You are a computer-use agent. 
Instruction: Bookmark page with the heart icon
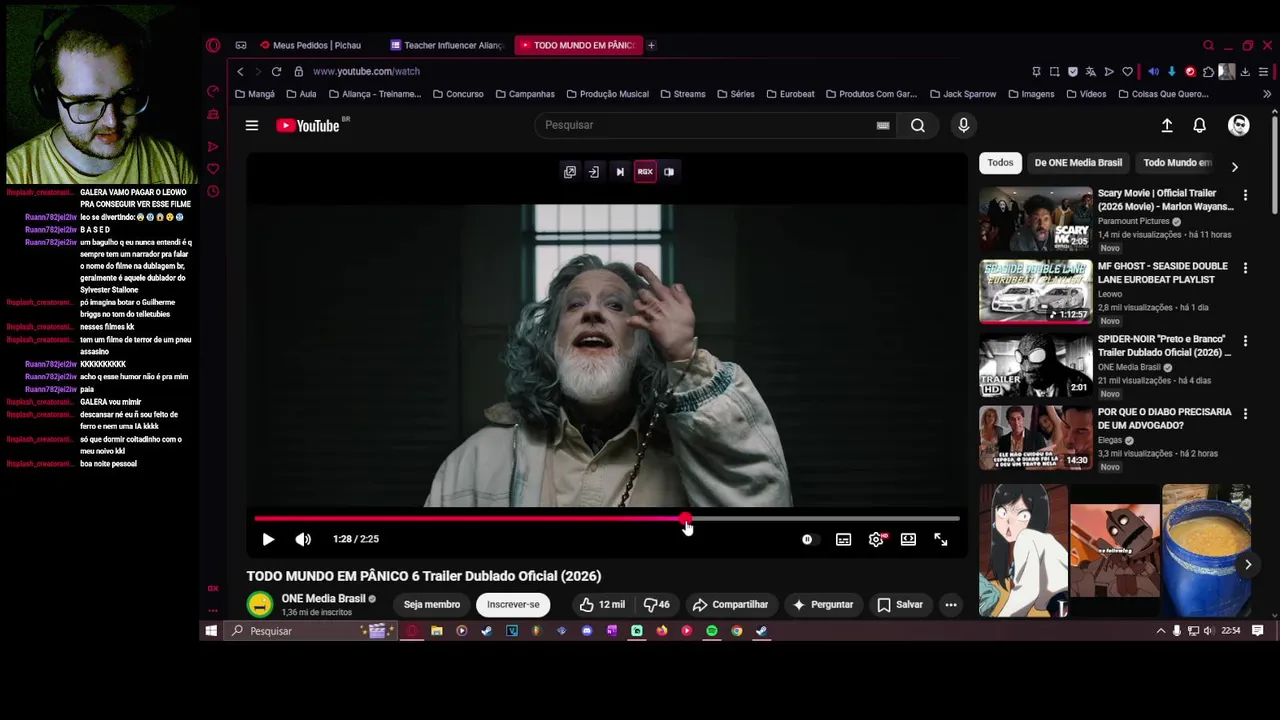point(1127,72)
